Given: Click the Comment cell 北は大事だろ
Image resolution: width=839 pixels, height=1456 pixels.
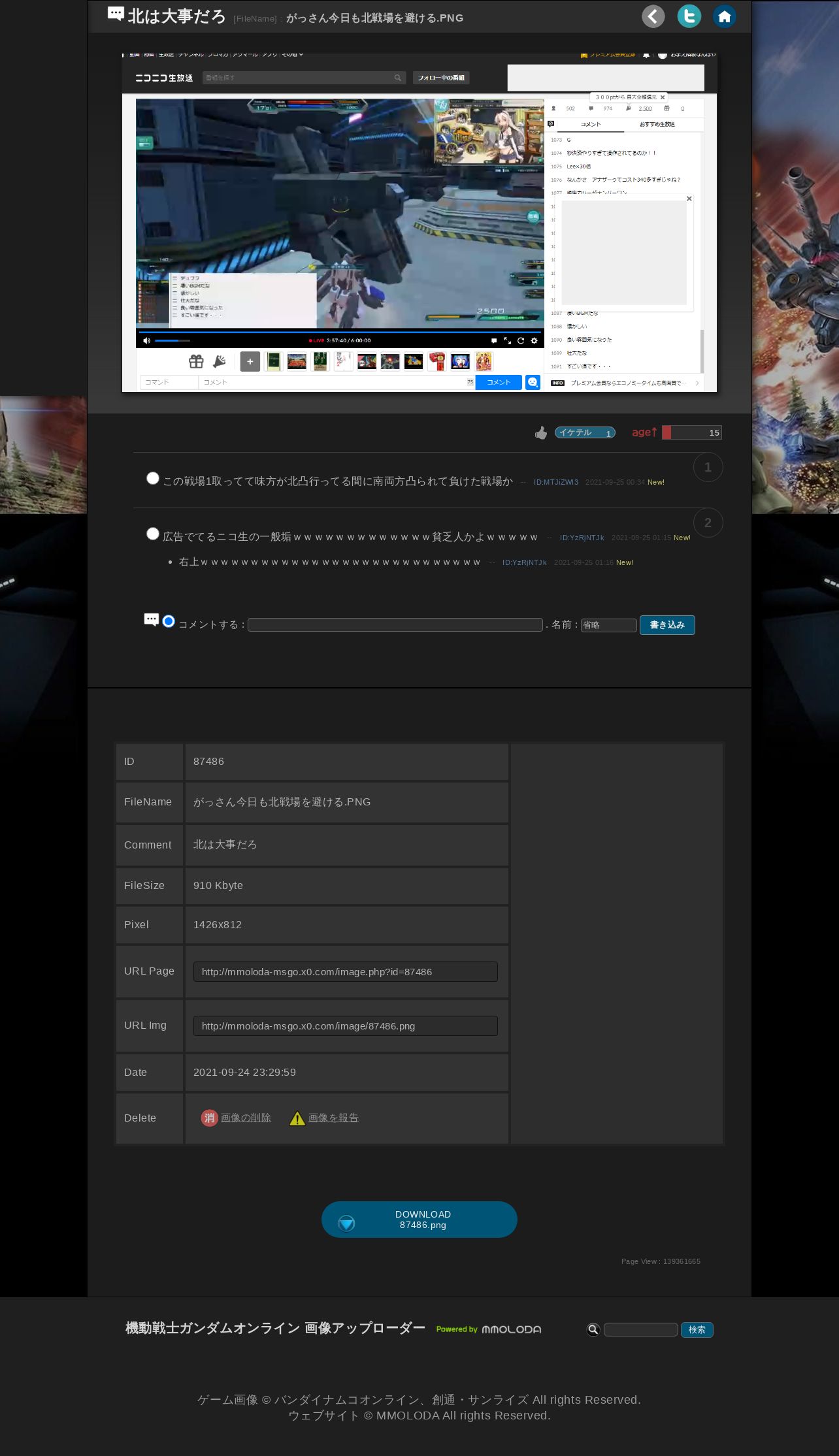Looking at the screenshot, I should tap(225, 845).
